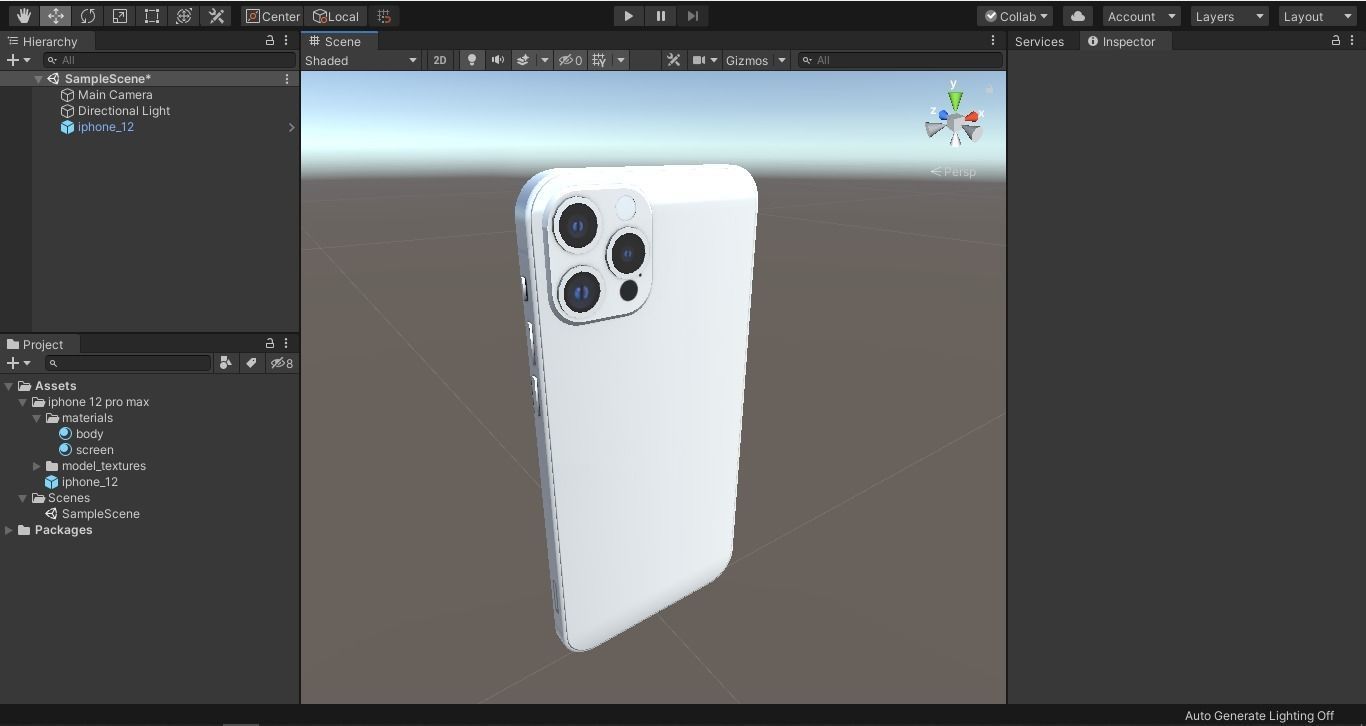Open grid settings dropdown arrow
This screenshot has width=1366, height=726.
[620, 60]
